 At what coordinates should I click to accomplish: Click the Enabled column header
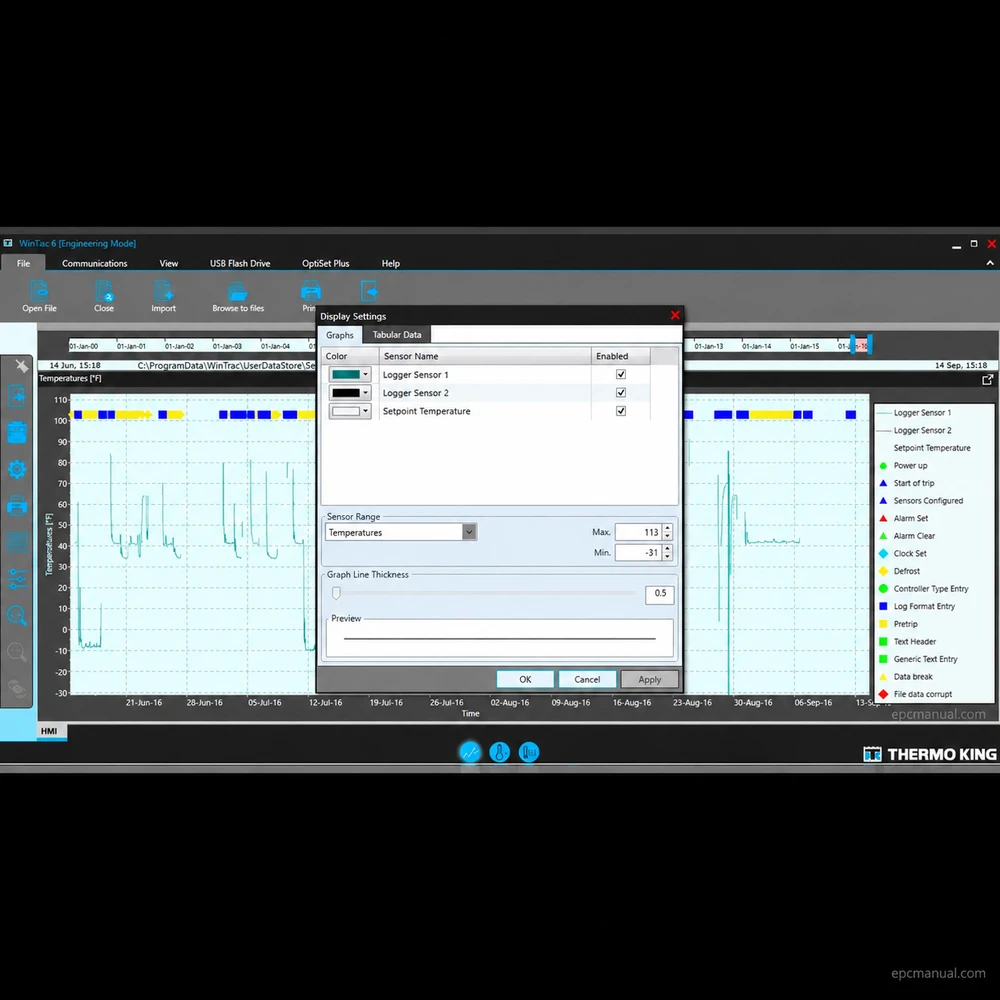point(620,356)
